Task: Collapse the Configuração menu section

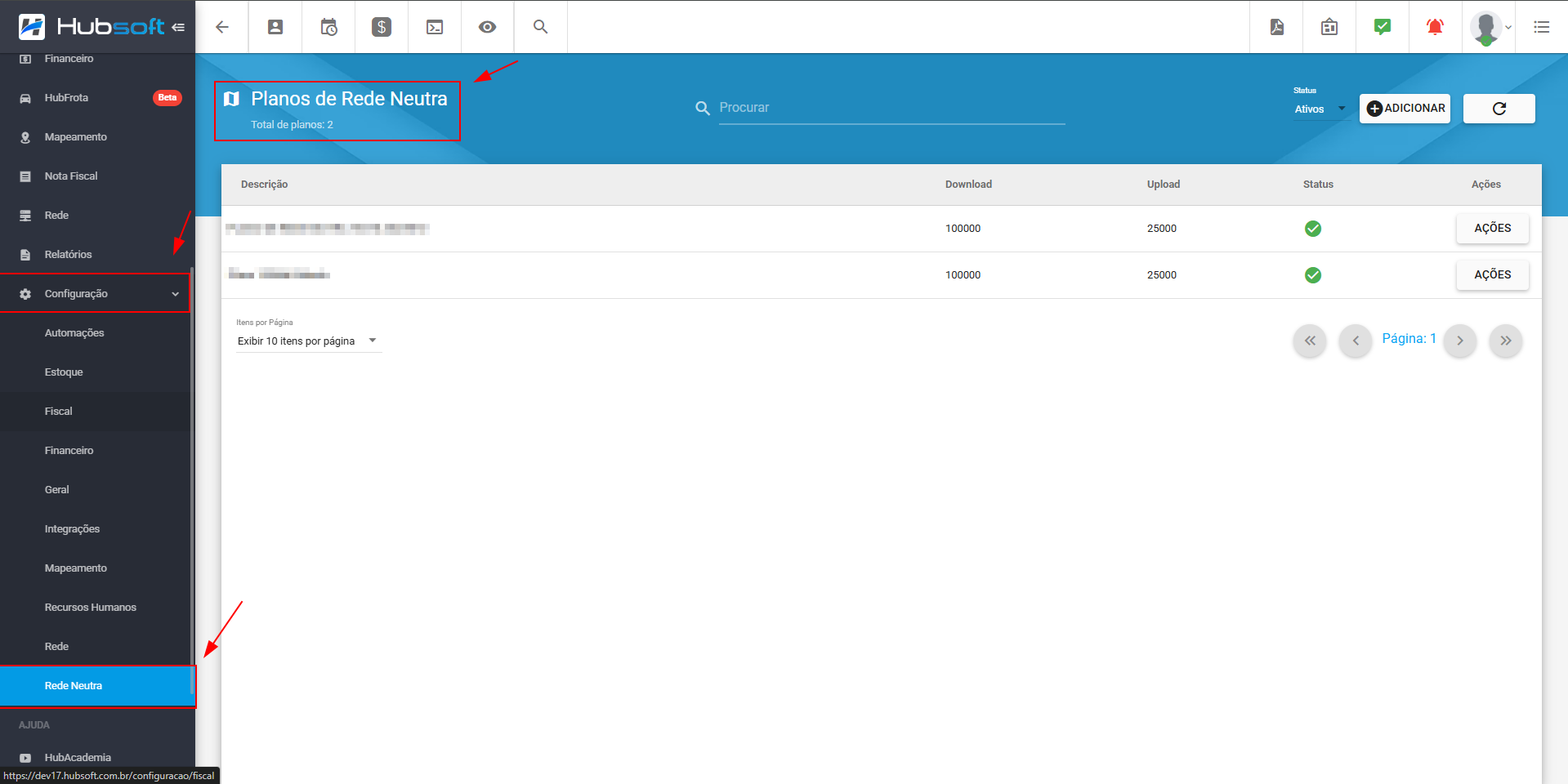Action: point(96,294)
